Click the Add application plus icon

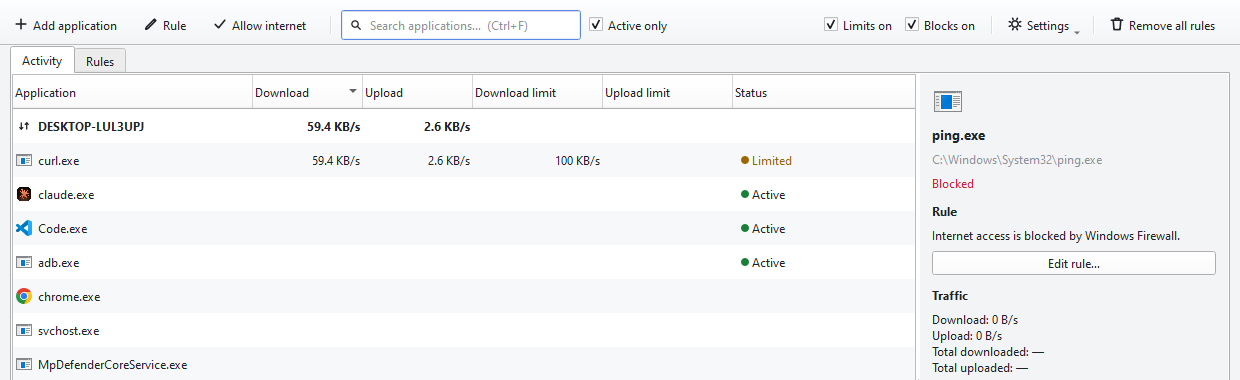tap(21, 25)
